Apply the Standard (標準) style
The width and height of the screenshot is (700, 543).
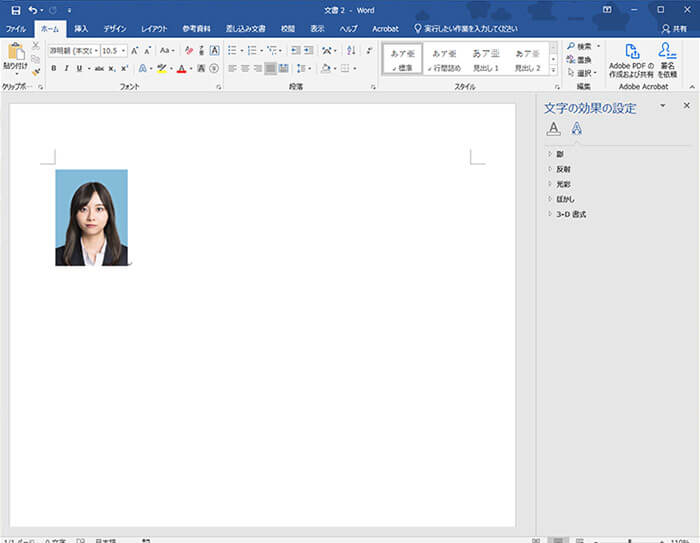pos(403,59)
